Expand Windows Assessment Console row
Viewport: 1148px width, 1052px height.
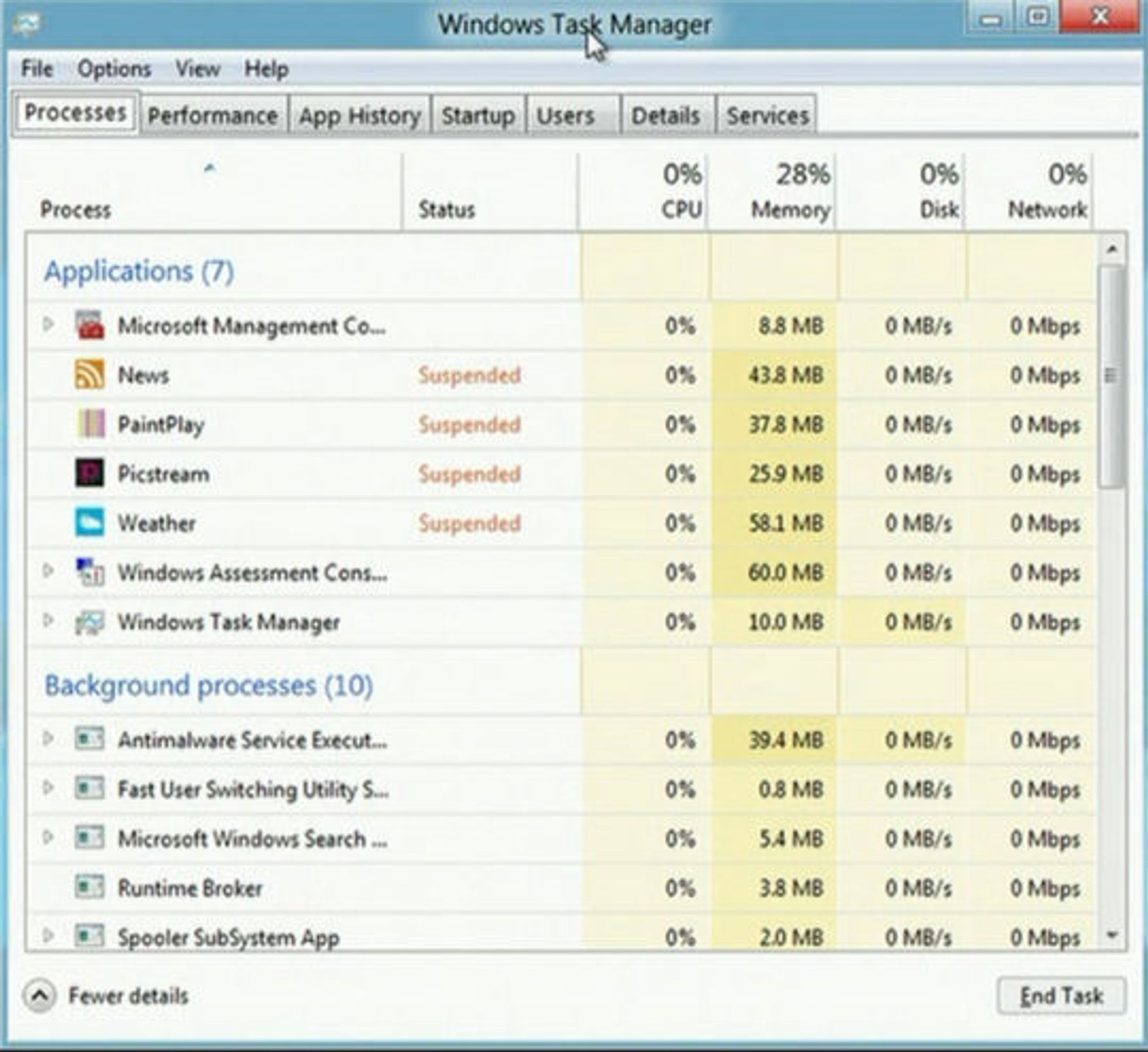coord(48,571)
